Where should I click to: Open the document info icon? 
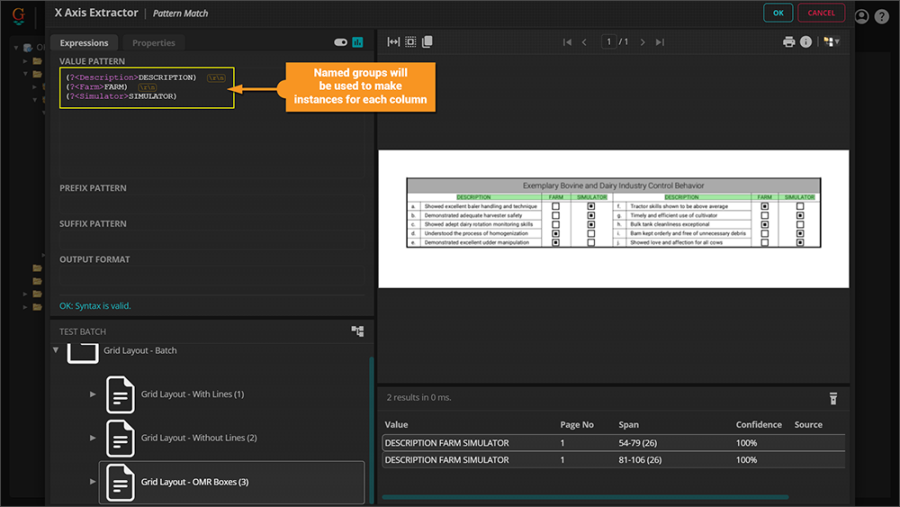[806, 42]
